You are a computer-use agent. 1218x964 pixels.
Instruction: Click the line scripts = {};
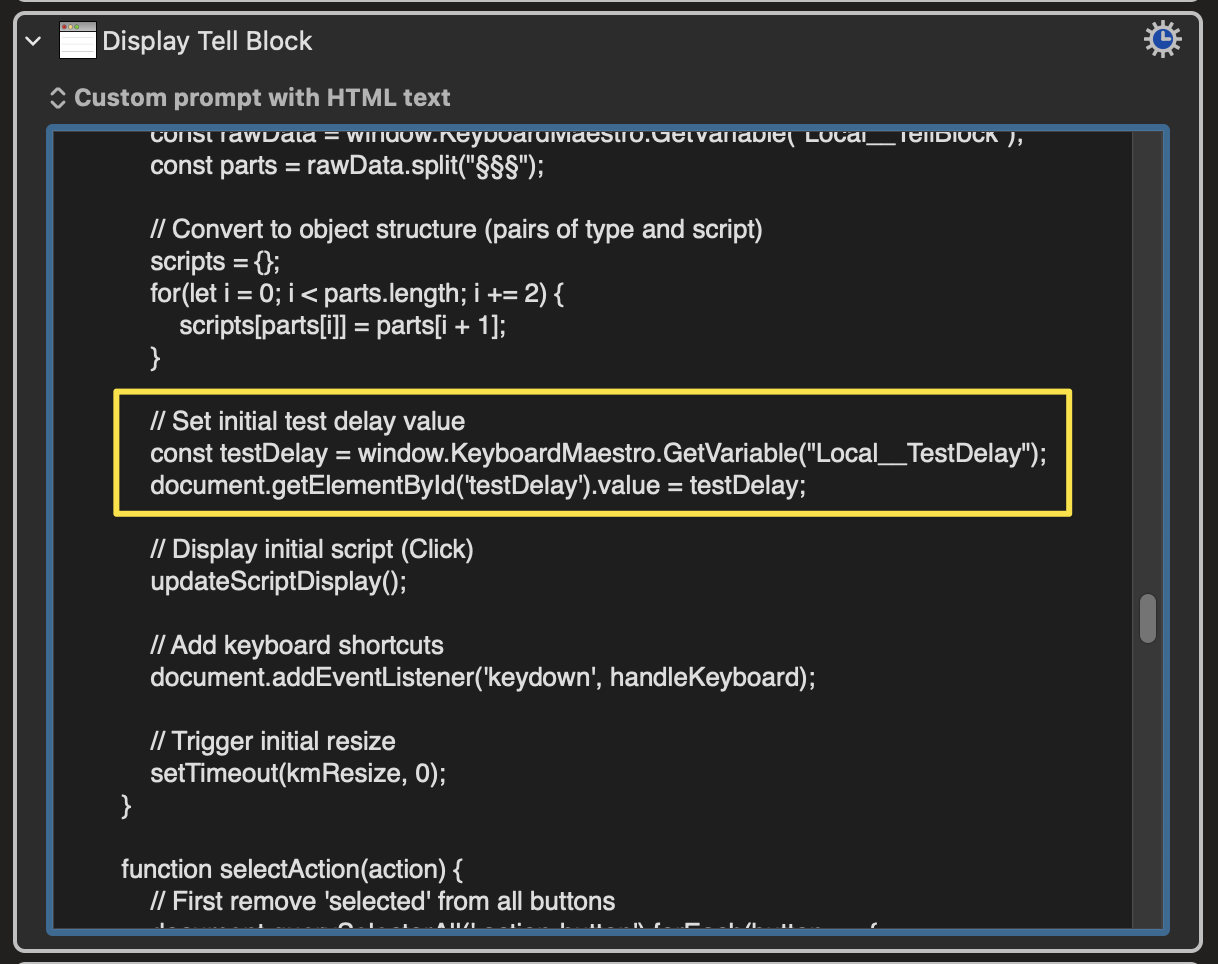216,261
